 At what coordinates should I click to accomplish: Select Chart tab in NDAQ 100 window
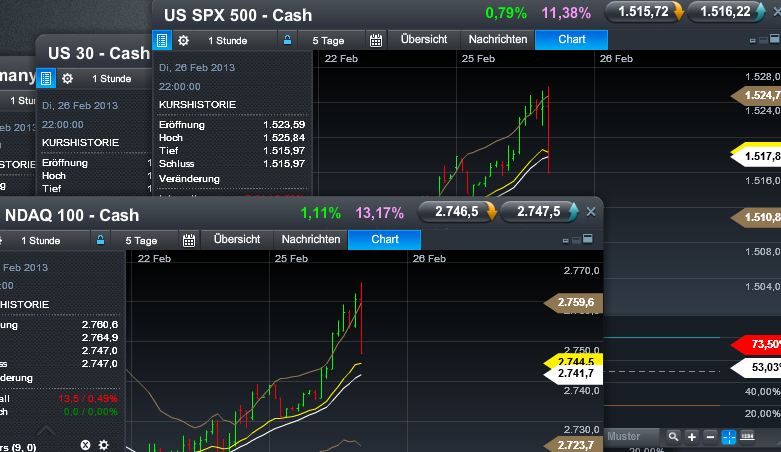(385, 239)
